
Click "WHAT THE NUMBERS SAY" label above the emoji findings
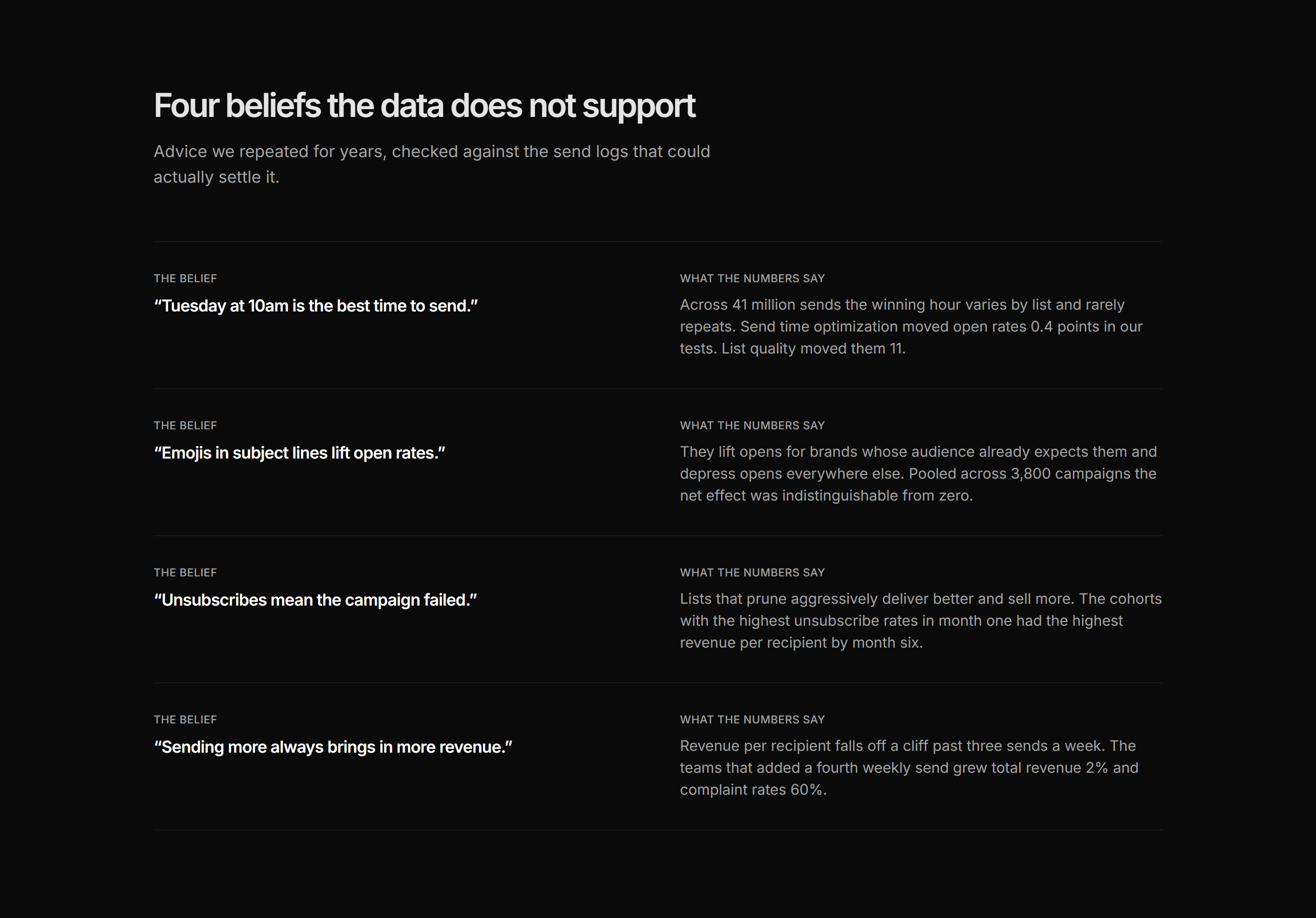[752, 426]
